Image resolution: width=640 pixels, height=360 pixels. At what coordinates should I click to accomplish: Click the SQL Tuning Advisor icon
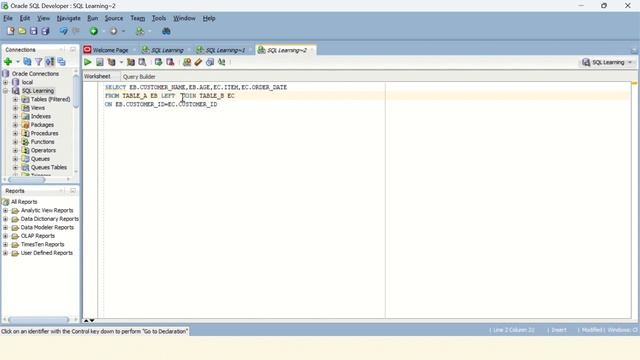(142, 62)
